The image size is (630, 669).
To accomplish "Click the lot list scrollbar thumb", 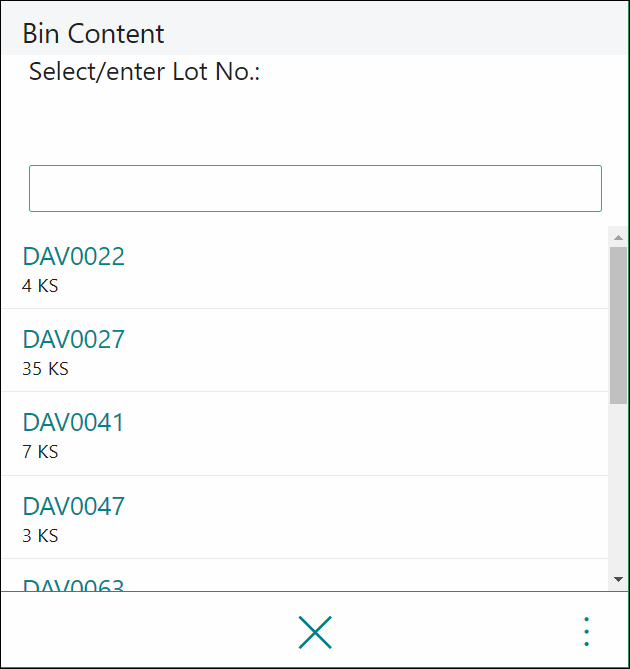I will coord(618,325).
